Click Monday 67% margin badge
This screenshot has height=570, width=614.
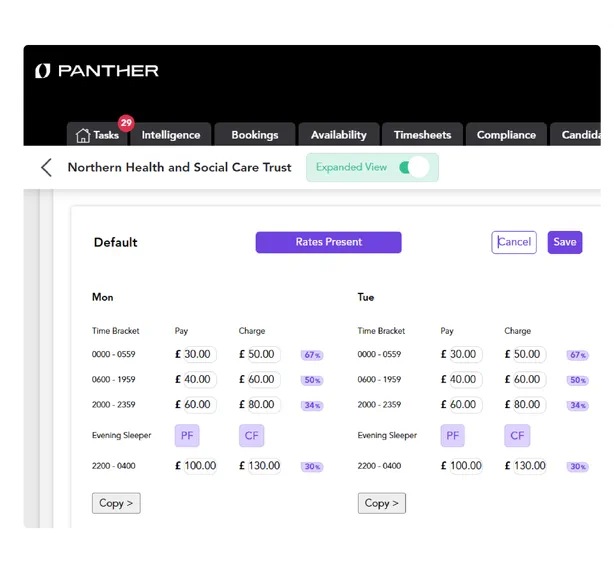tap(312, 355)
